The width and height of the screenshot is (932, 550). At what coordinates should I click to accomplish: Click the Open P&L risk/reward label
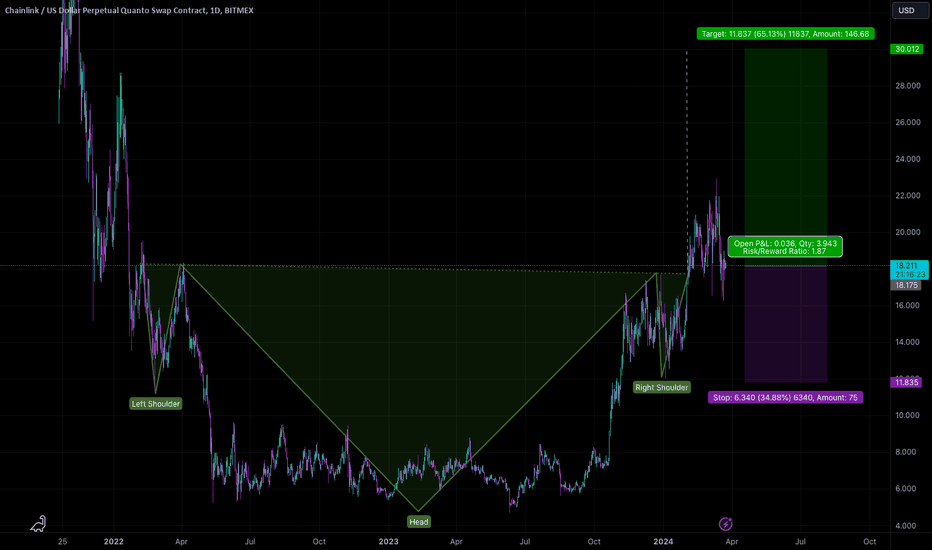785,247
